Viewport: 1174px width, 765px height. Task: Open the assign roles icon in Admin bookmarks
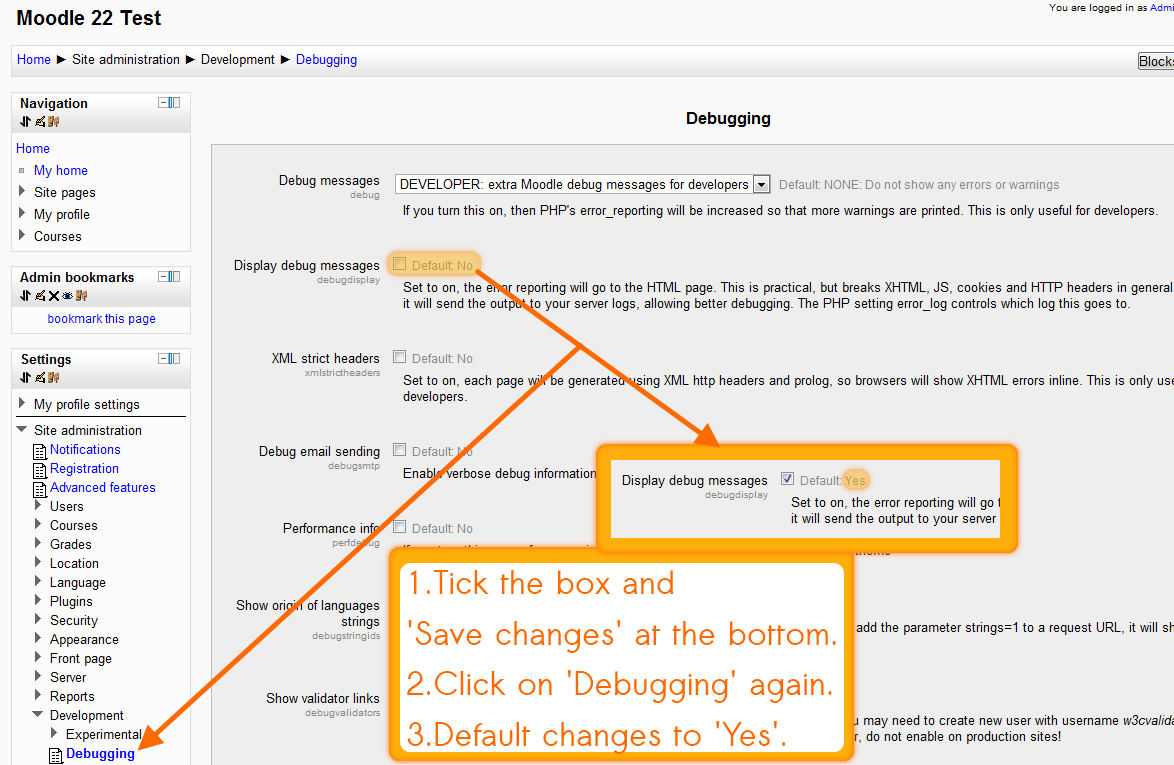(82, 296)
